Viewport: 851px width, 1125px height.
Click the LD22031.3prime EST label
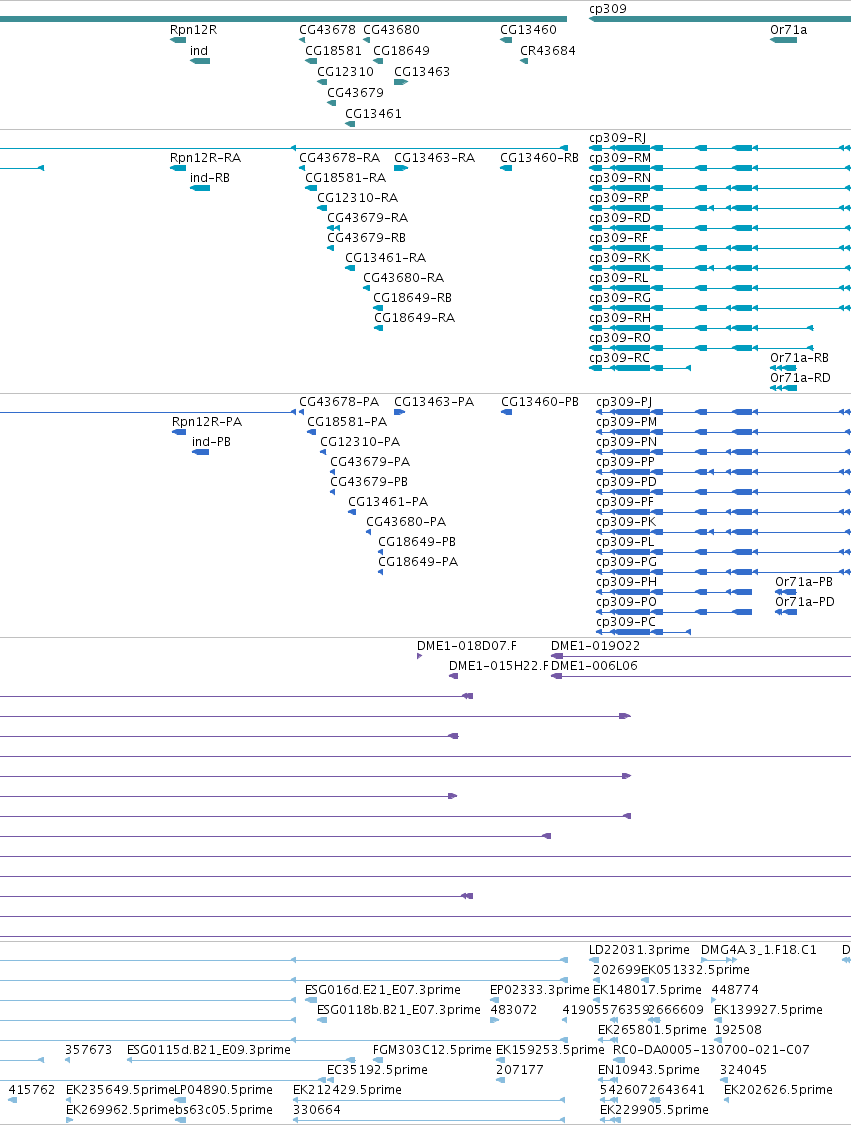[639, 949]
